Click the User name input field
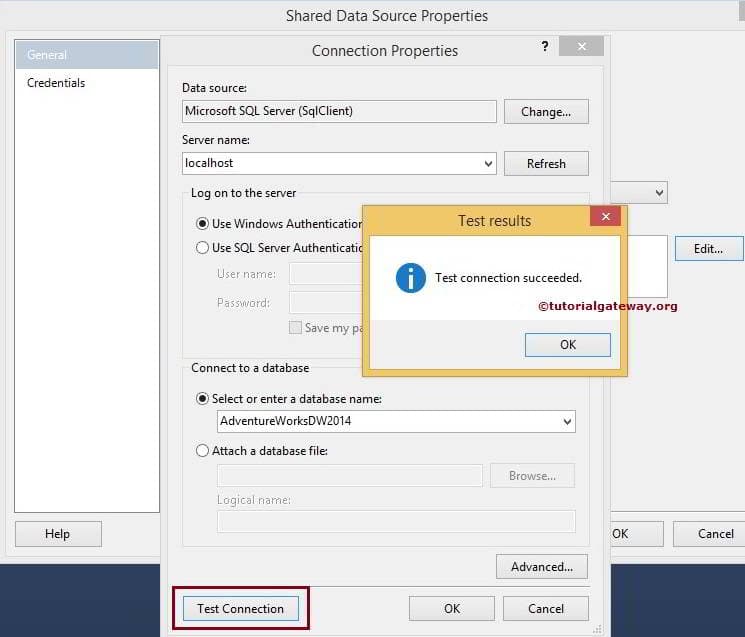The height and width of the screenshot is (637, 745). pyautogui.click(x=326, y=274)
